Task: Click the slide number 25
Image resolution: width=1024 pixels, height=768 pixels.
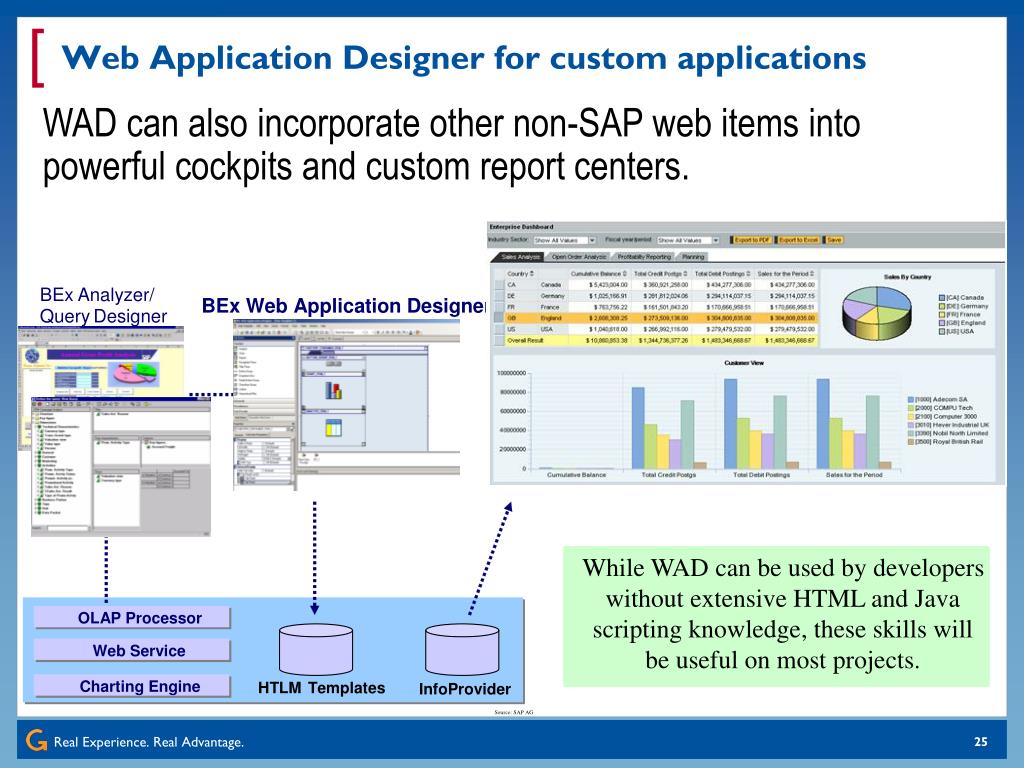Action: pyautogui.click(x=980, y=741)
